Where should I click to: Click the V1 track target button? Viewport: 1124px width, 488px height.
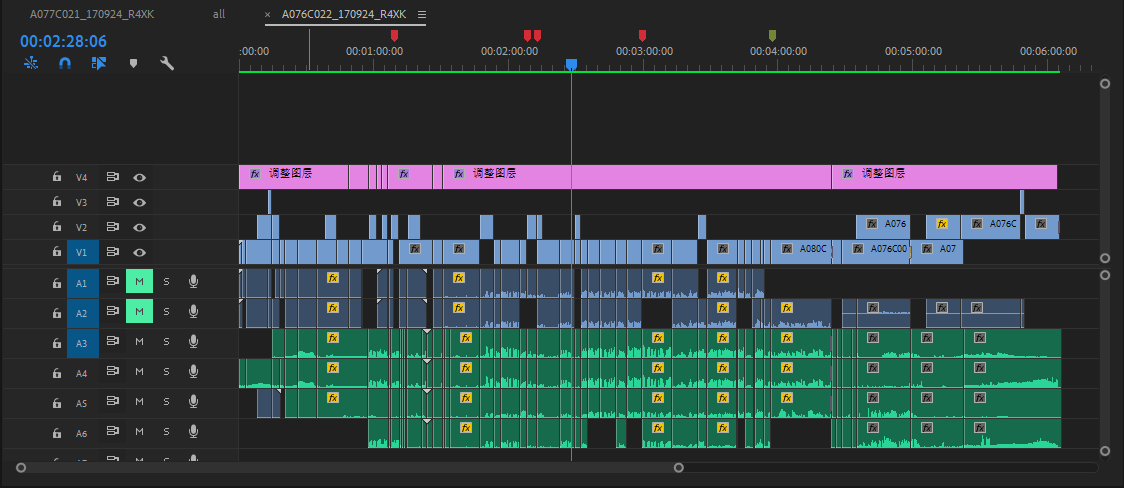pyautogui.click(x=82, y=252)
